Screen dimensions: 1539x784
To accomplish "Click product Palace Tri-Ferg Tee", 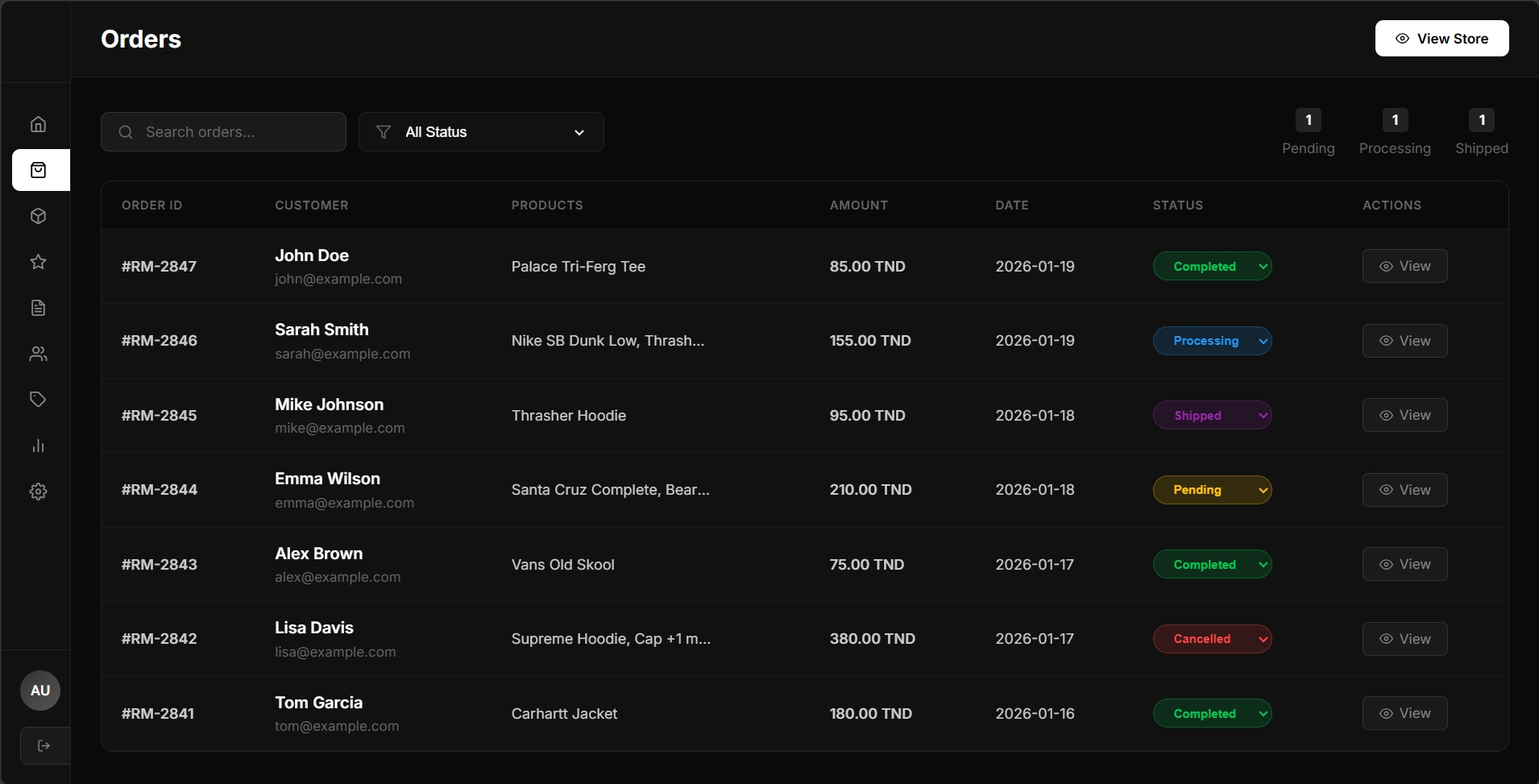I will tap(579, 267).
